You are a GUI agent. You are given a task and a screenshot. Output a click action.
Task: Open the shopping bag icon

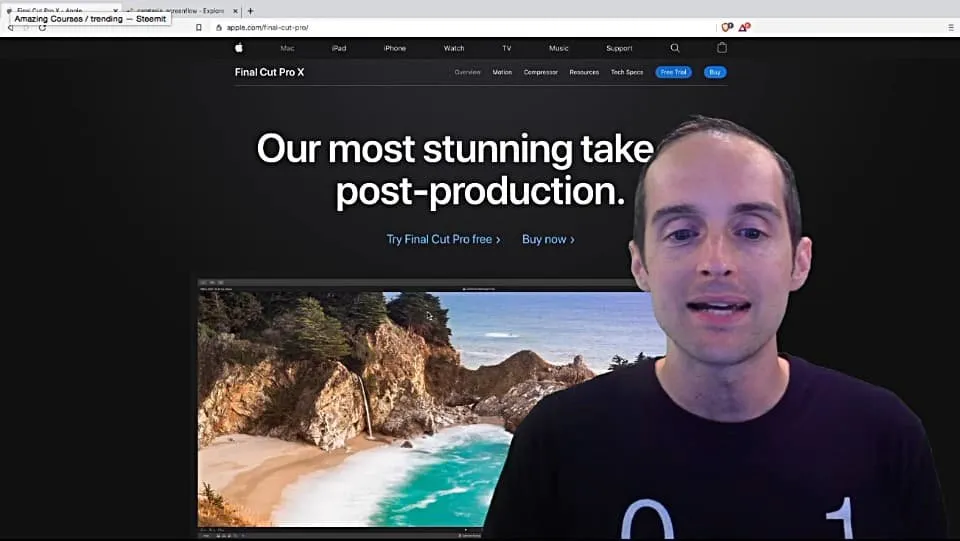click(x=722, y=48)
